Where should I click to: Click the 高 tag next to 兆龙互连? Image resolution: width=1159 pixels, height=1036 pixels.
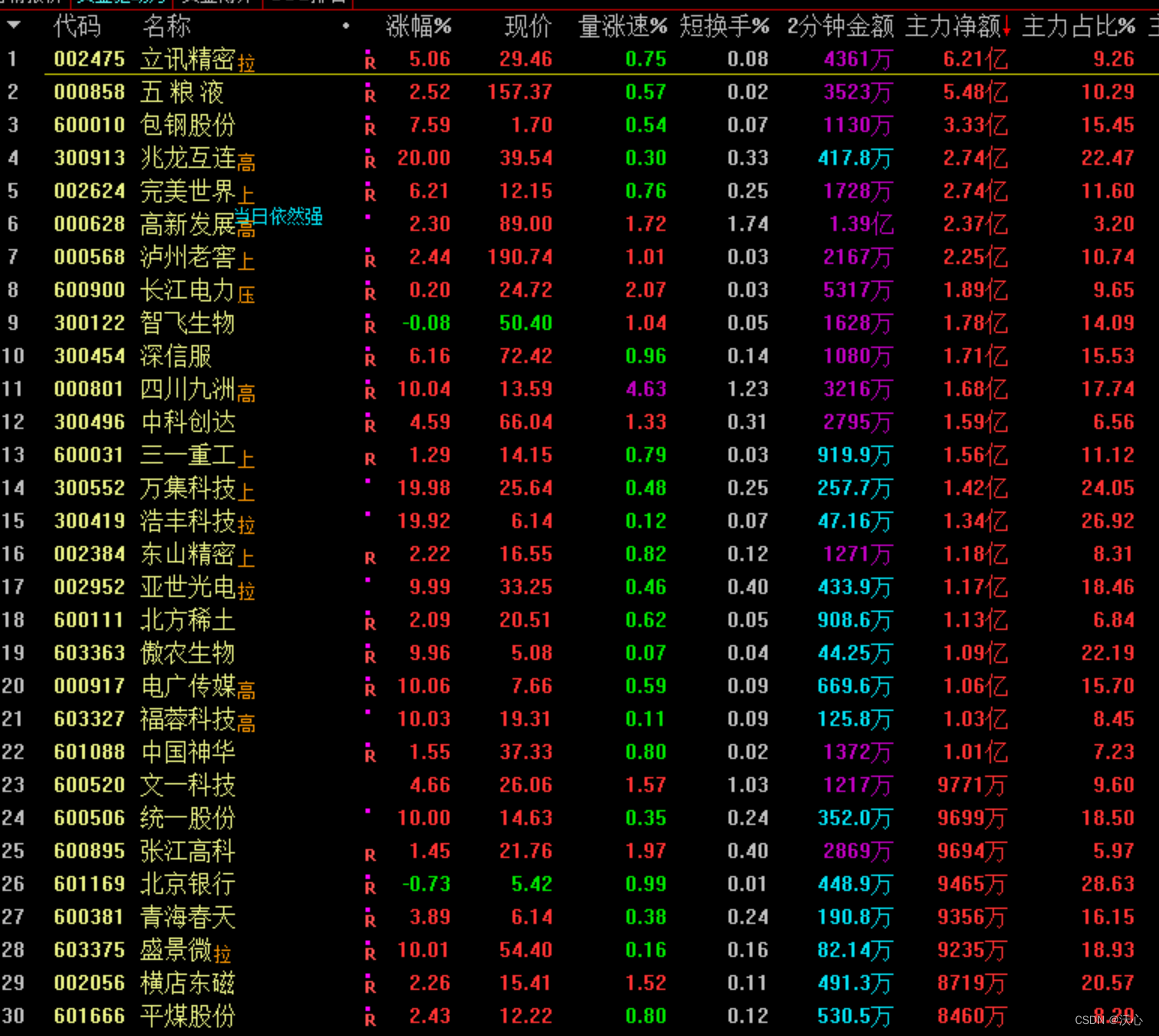[246, 163]
